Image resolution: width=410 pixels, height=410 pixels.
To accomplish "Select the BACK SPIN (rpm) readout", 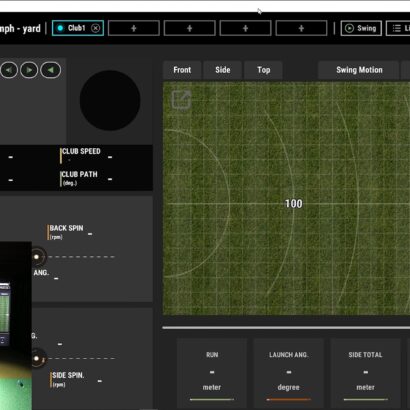I will point(70,232).
